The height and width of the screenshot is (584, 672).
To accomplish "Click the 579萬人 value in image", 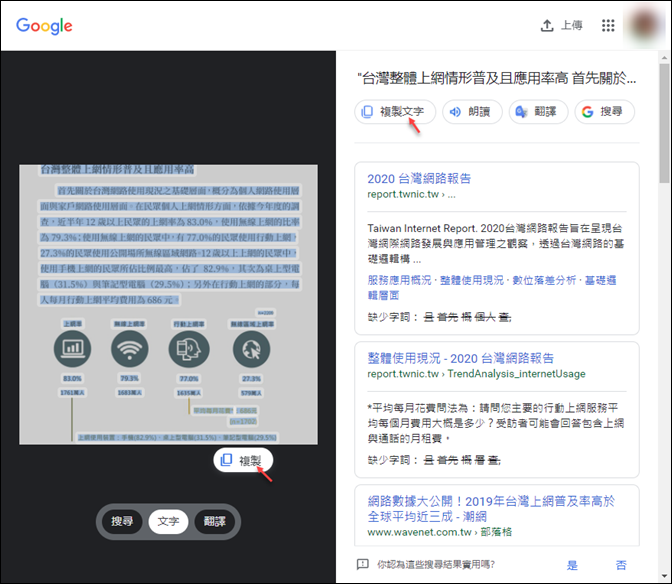I will click(252, 393).
